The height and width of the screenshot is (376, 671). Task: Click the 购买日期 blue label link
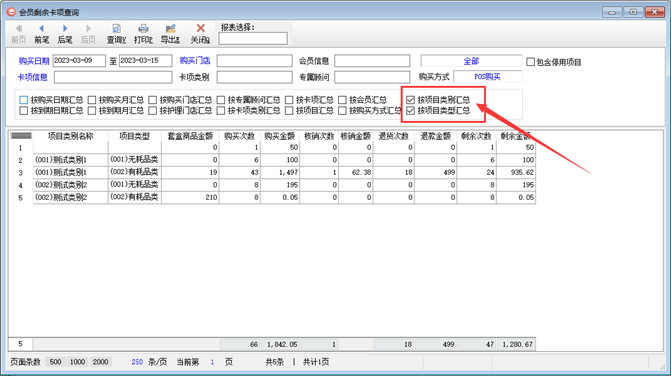coord(34,61)
